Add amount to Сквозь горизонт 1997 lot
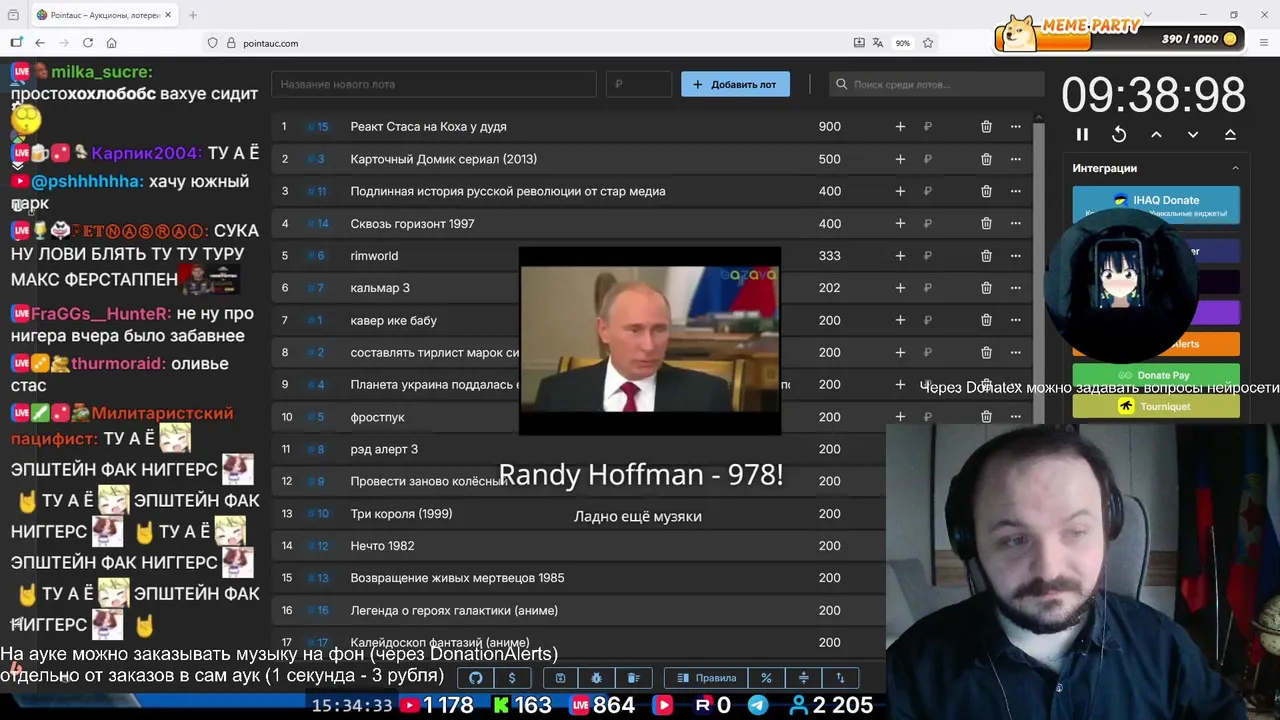Viewport: 1280px width, 720px height. pyautogui.click(x=900, y=224)
